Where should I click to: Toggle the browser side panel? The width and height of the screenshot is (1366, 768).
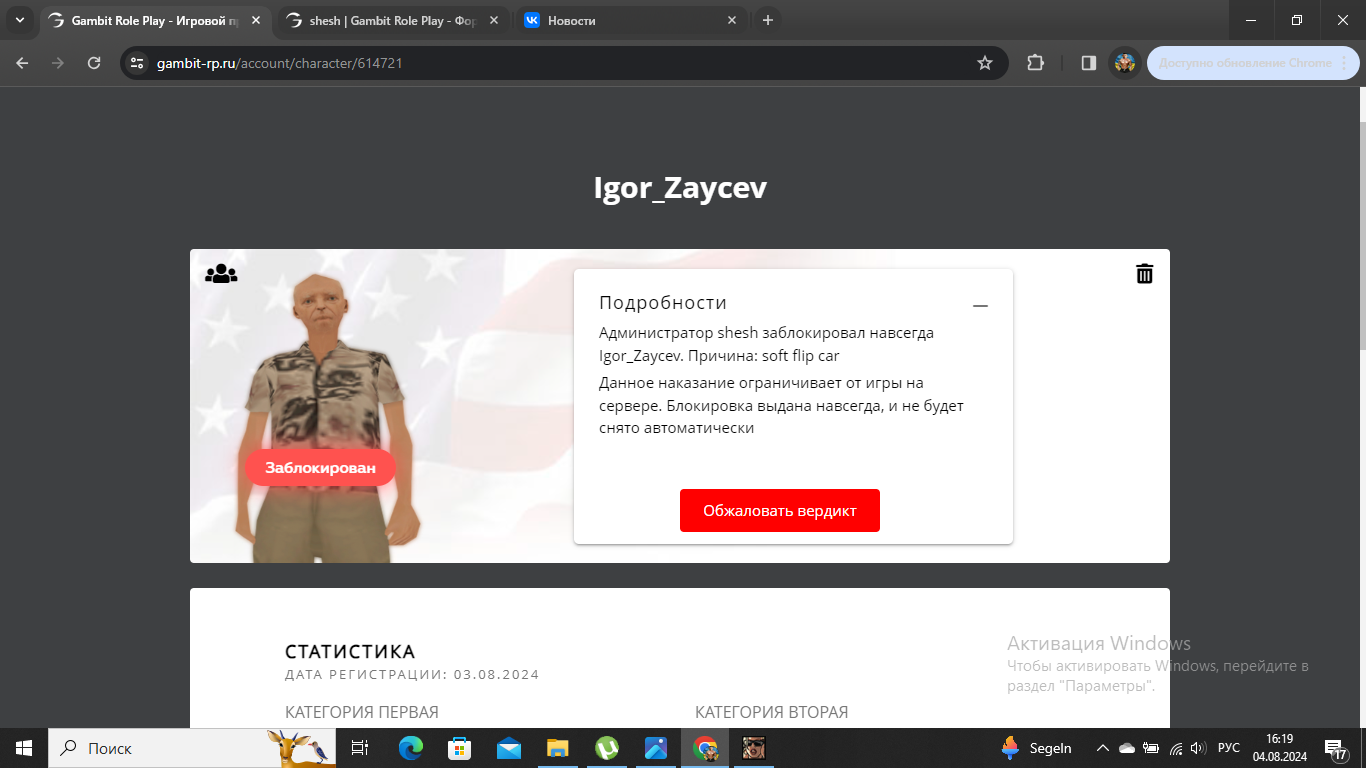pos(1088,63)
